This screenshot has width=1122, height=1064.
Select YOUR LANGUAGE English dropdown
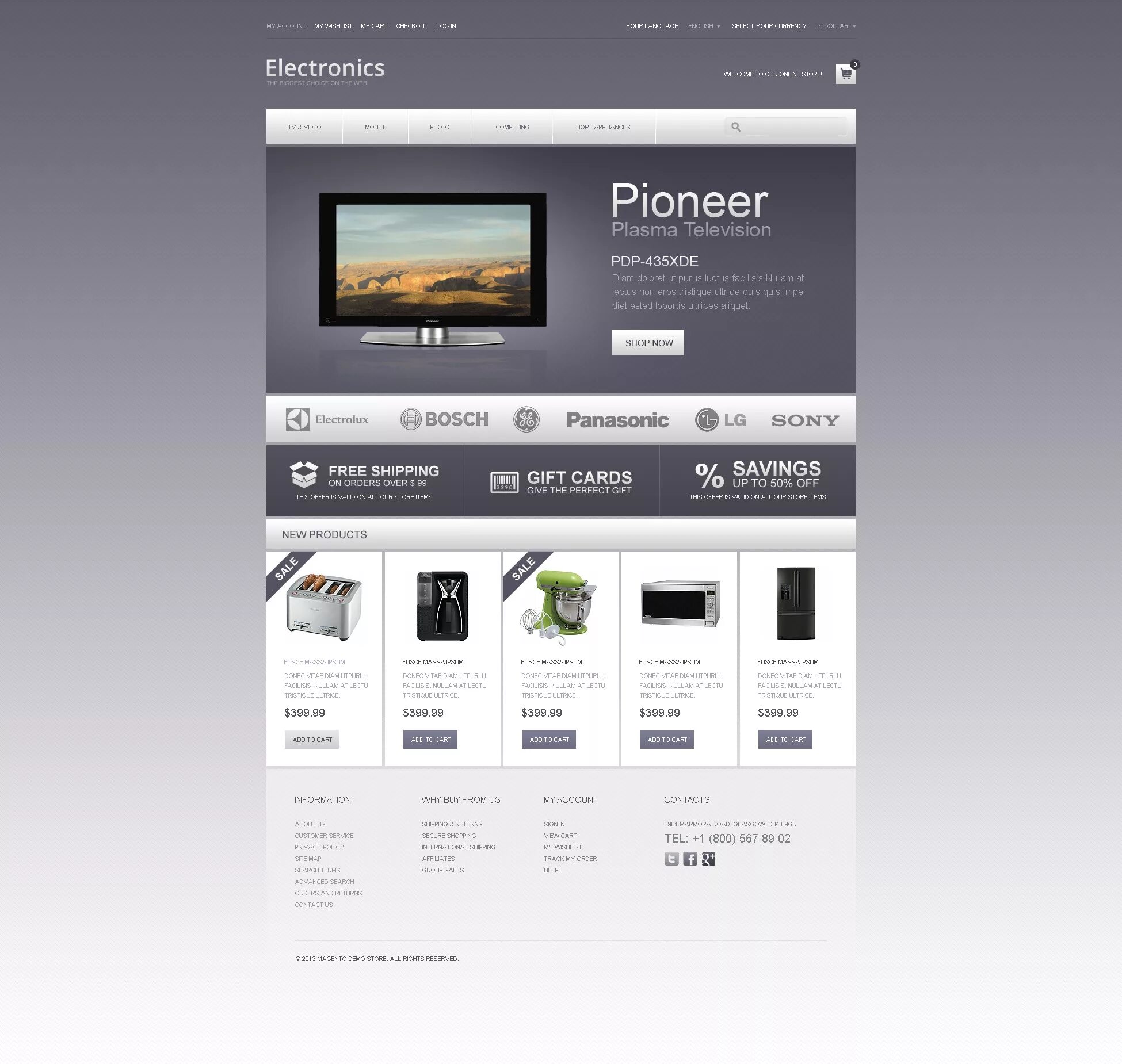click(x=703, y=26)
